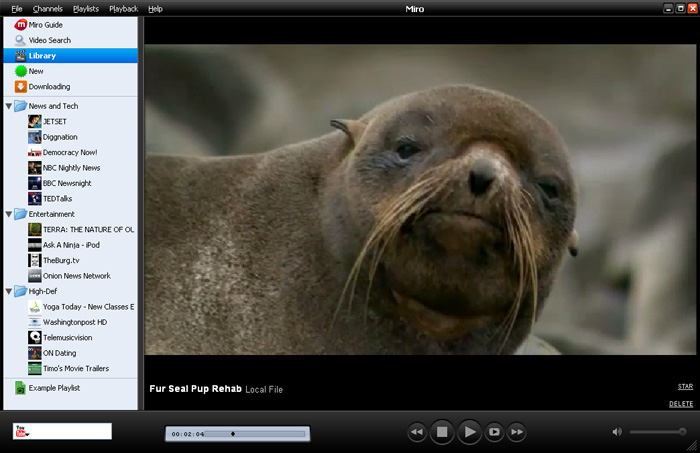Click the DELETE link

pos(680,404)
